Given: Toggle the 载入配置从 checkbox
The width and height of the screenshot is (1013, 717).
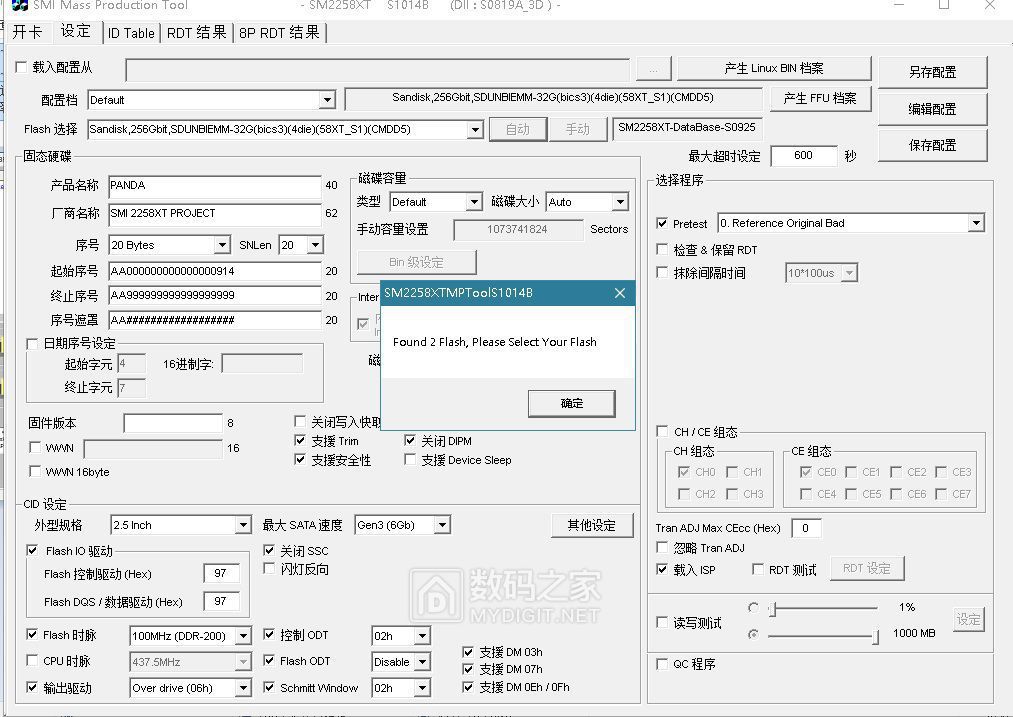Looking at the screenshot, I should coord(21,67).
